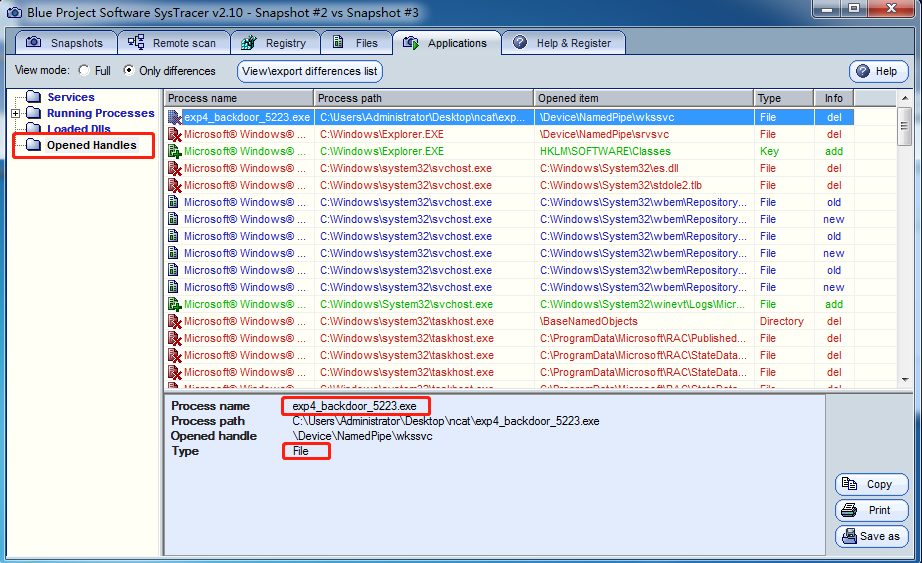Click deleted icon on \Device\NamedPipe\srvsvc row
This screenshot has height=563, width=922.
[175, 134]
